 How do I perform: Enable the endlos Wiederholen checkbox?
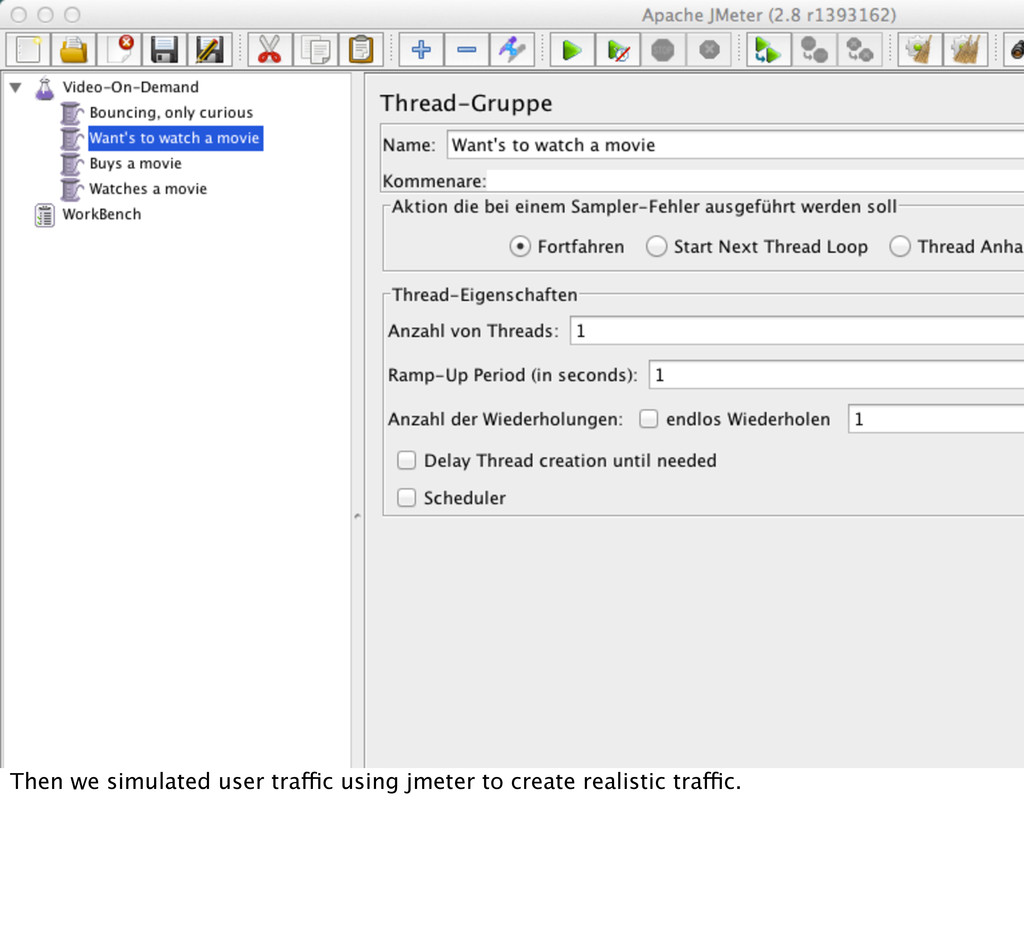[648, 419]
